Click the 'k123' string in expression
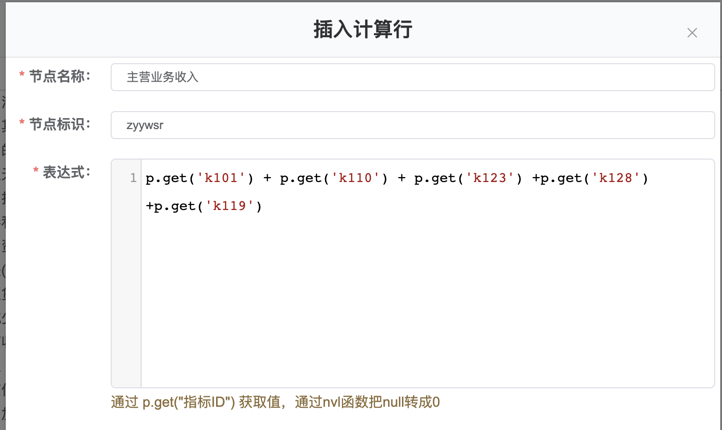This screenshot has height=430, width=722. (489, 179)
